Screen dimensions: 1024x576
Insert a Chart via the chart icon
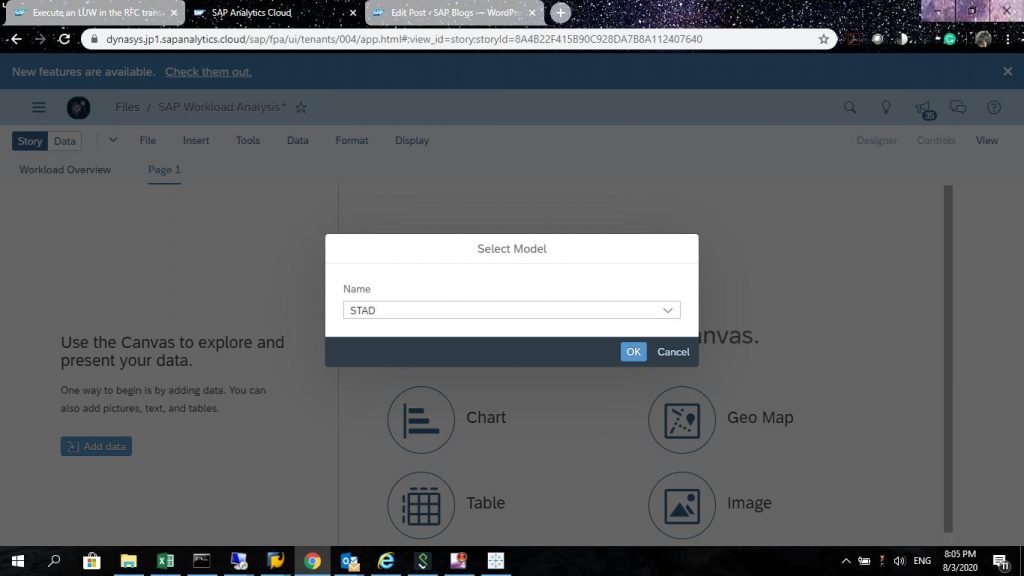(x=421, y=419)
